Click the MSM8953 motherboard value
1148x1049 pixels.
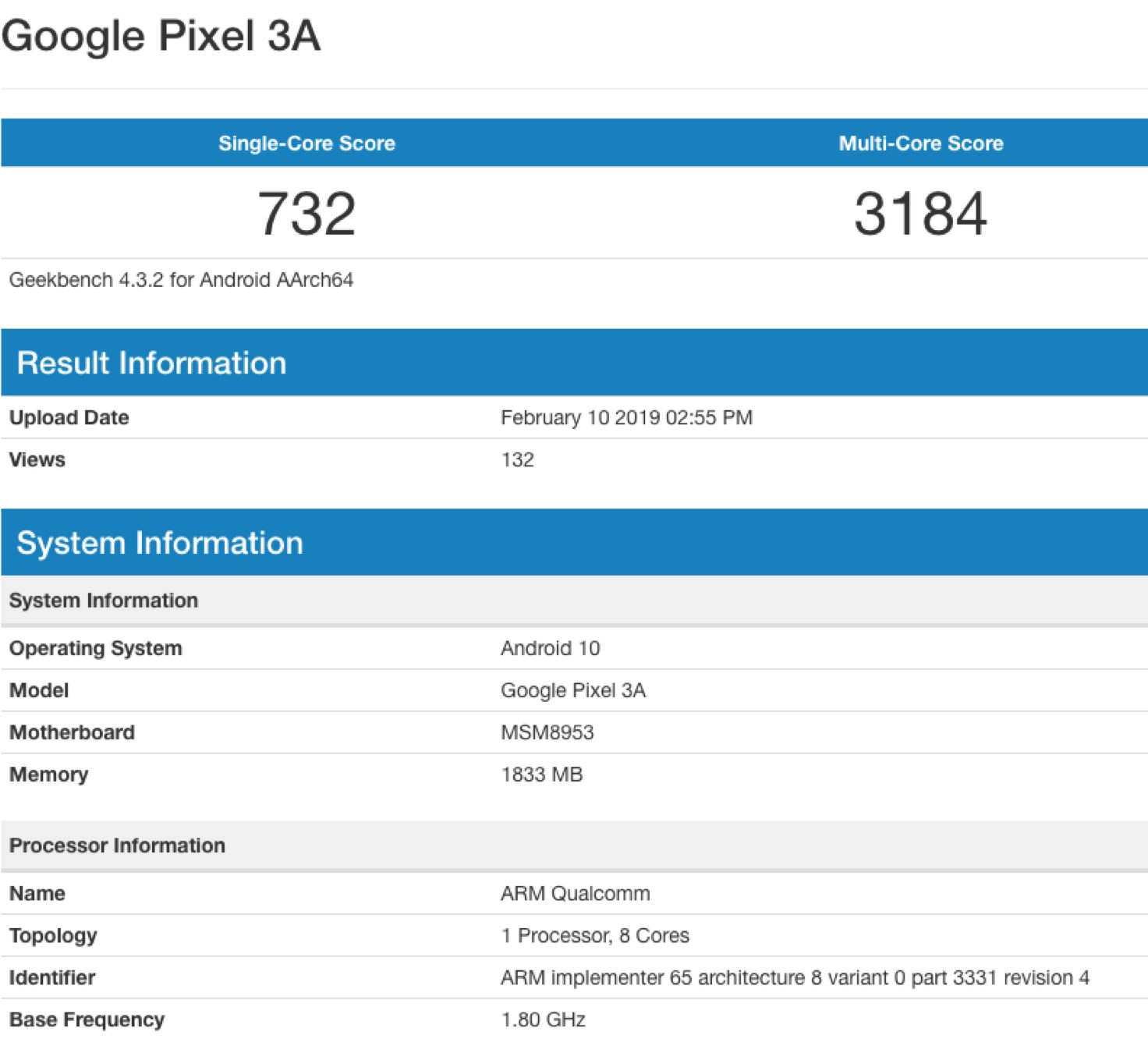[547, 733]
